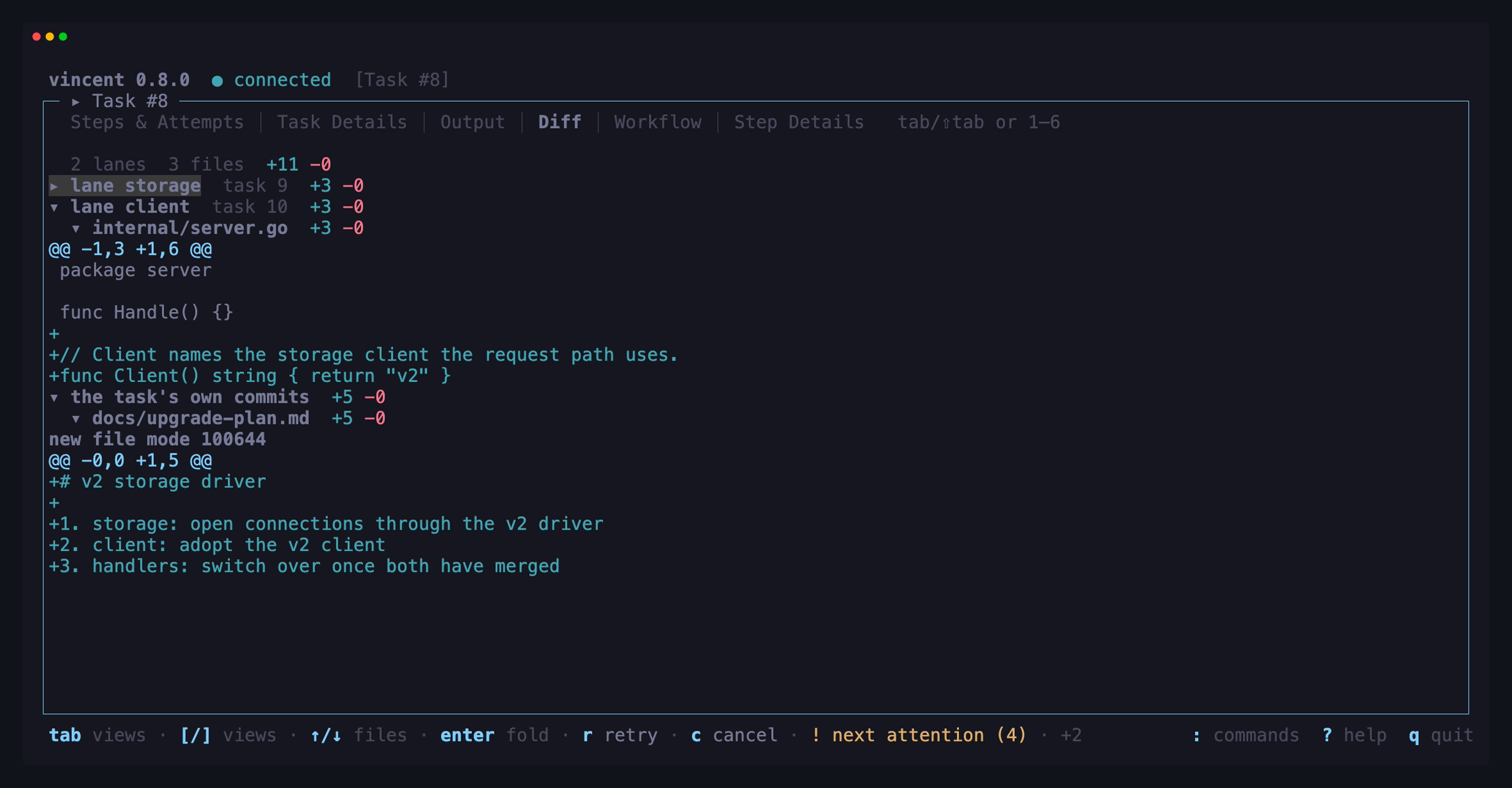This screenshot has height=788, width=1512.
Task: Click the c cancel shortcut
Action: point(734,735)
